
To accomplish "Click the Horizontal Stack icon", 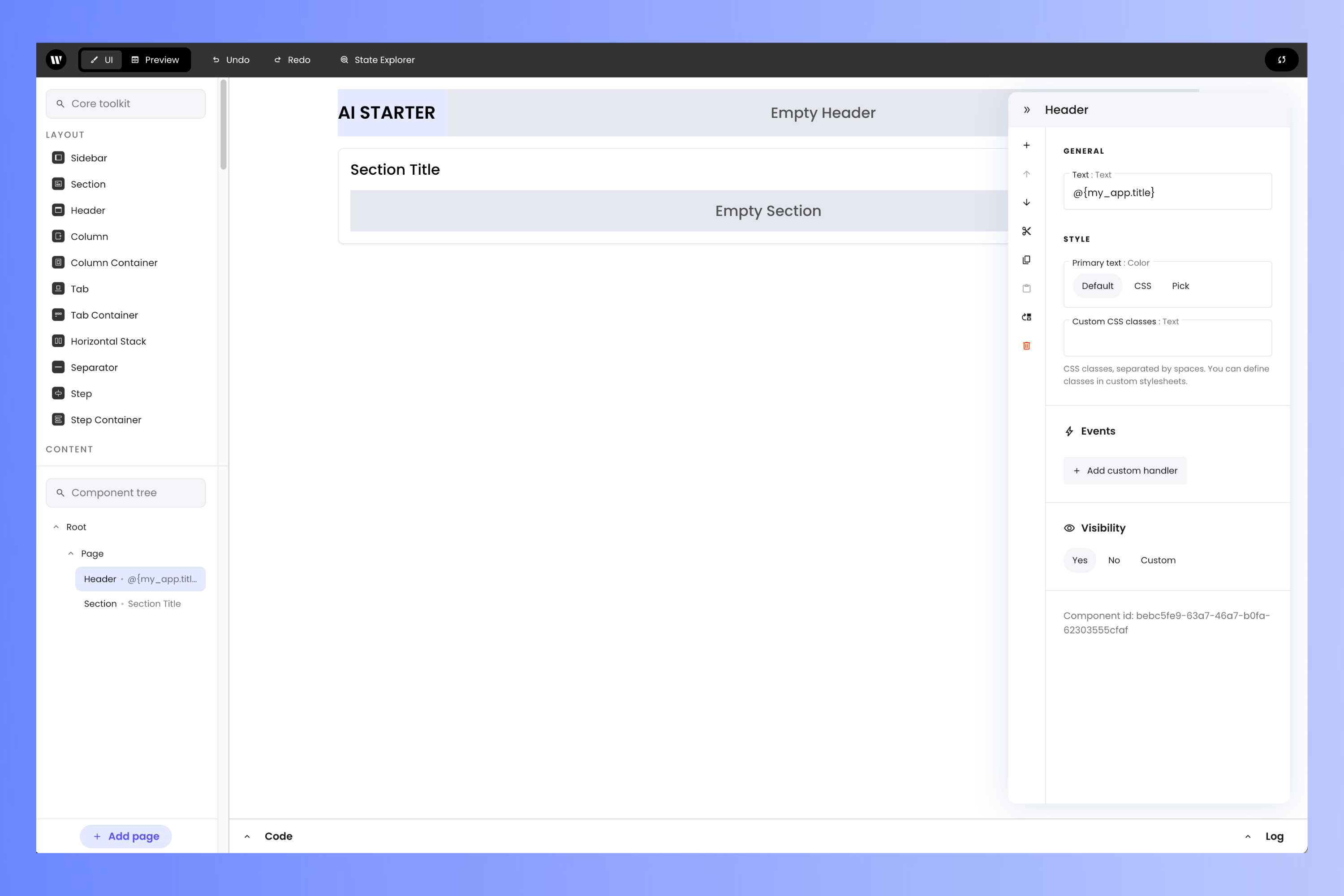I will point(58,341).
